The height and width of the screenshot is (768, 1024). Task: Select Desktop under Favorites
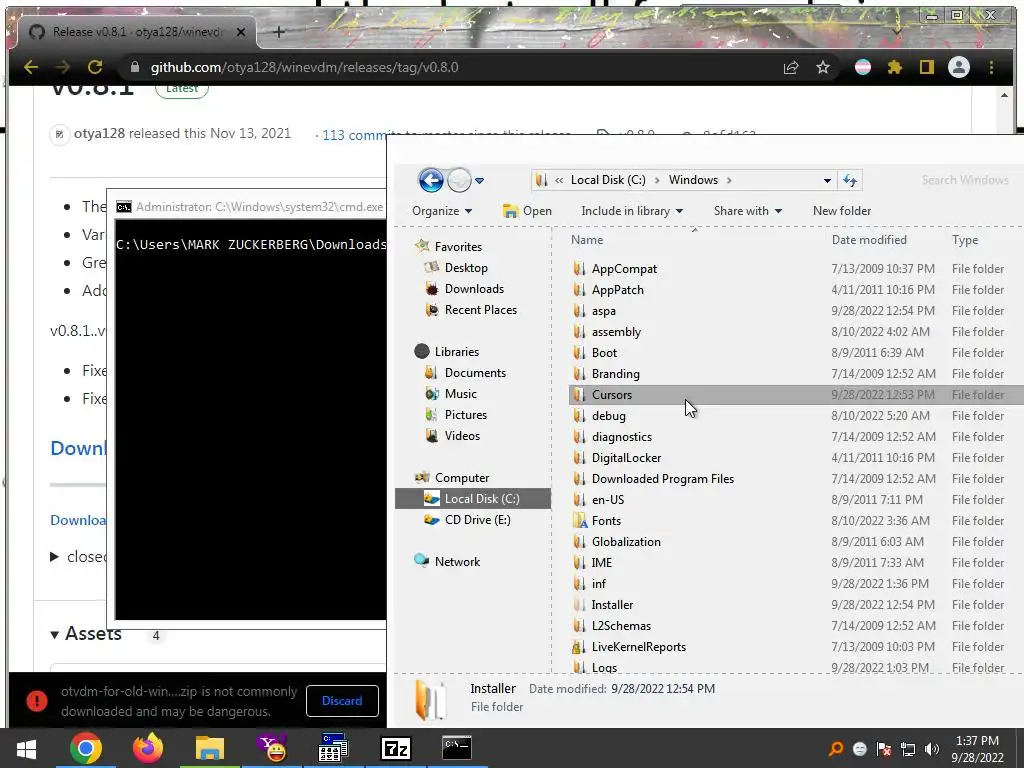pyautogui.click(x=466, y=268)
